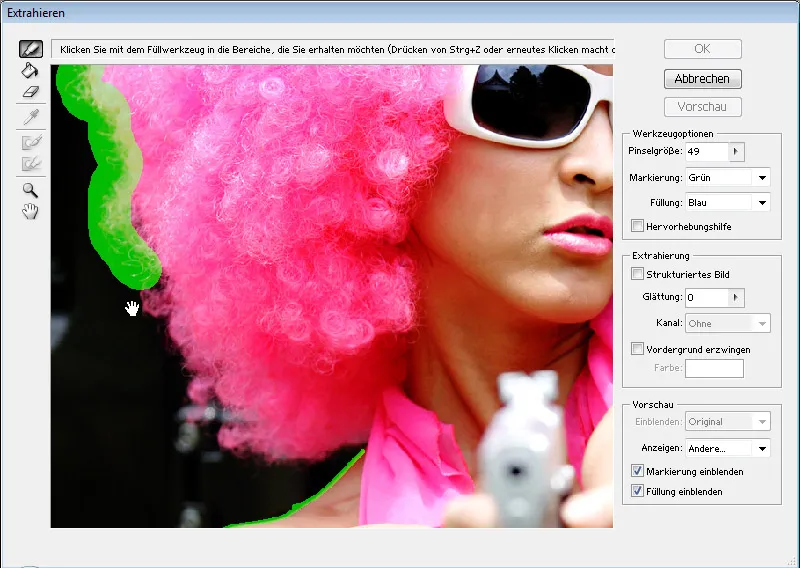Uncheck Markierung einblenden checkbox
Screen dimensions: 800x568
(x=637, y=471)
